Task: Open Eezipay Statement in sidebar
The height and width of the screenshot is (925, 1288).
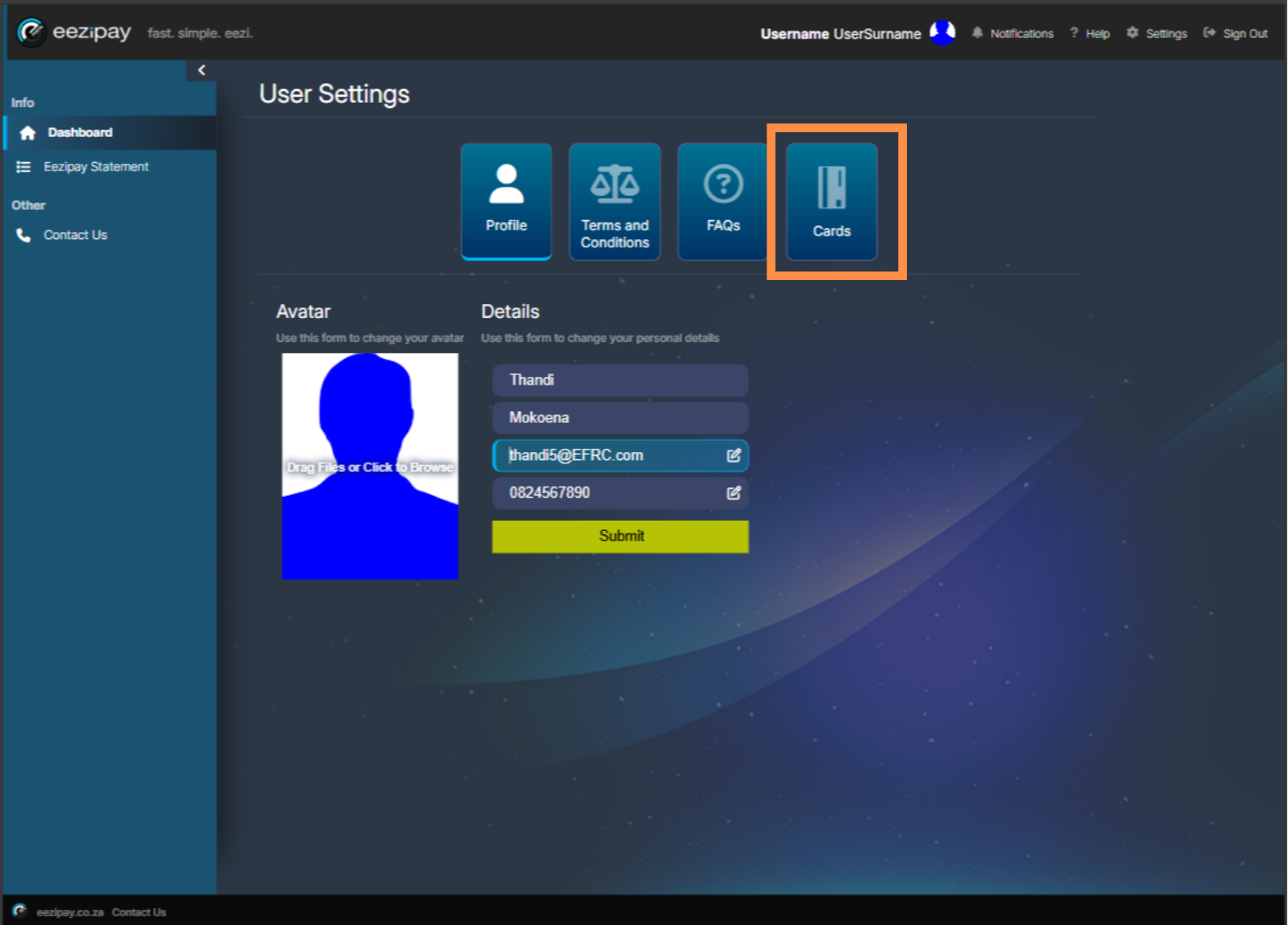Action: tap(110, 167)
